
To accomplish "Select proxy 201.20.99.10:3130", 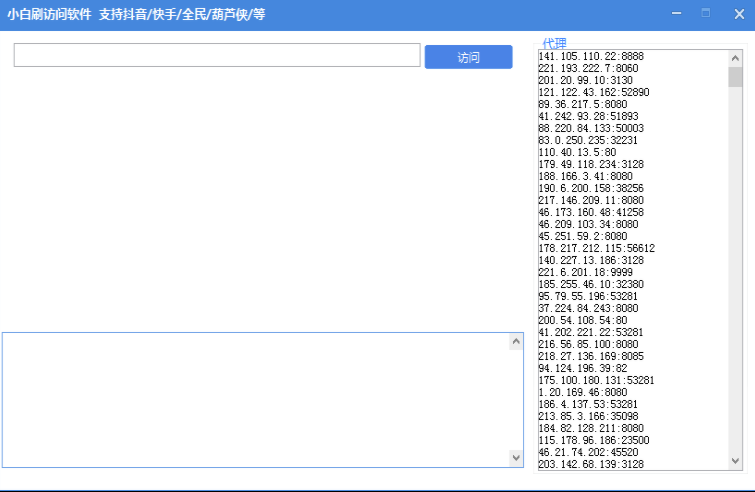I will coord(586,80).
